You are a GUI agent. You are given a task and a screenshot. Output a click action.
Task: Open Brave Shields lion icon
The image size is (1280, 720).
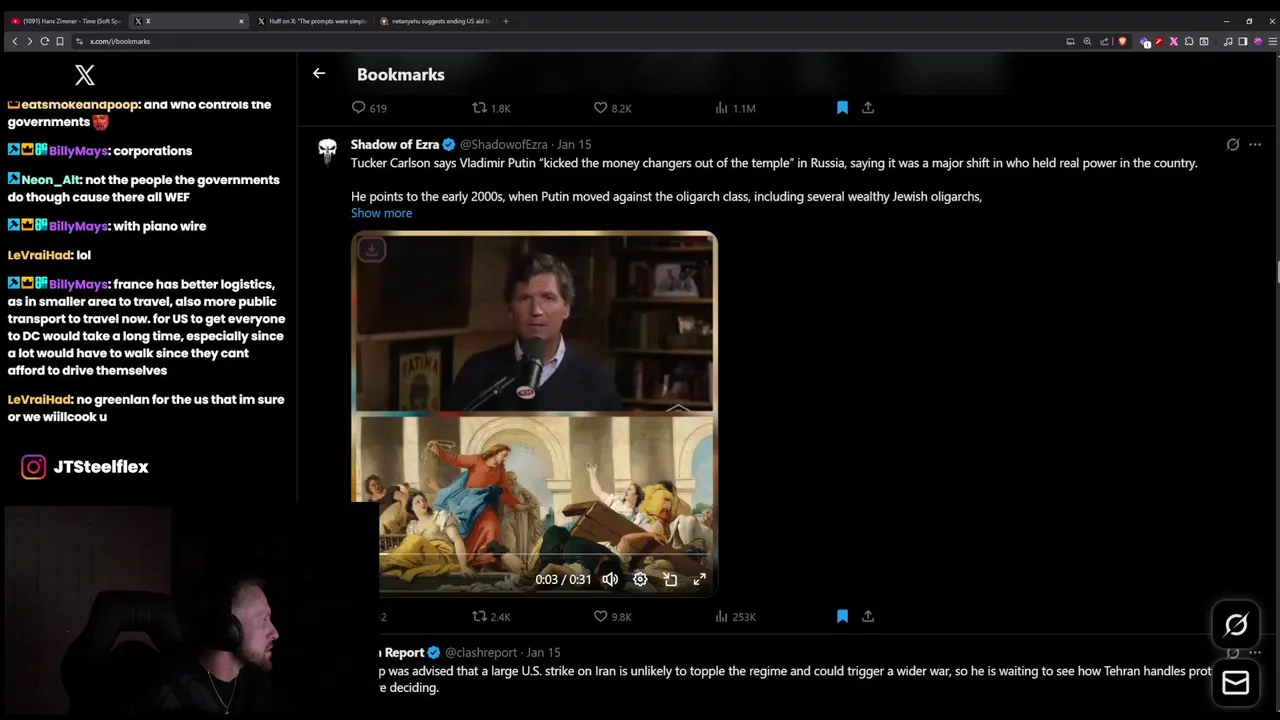tap(1122, 41)
